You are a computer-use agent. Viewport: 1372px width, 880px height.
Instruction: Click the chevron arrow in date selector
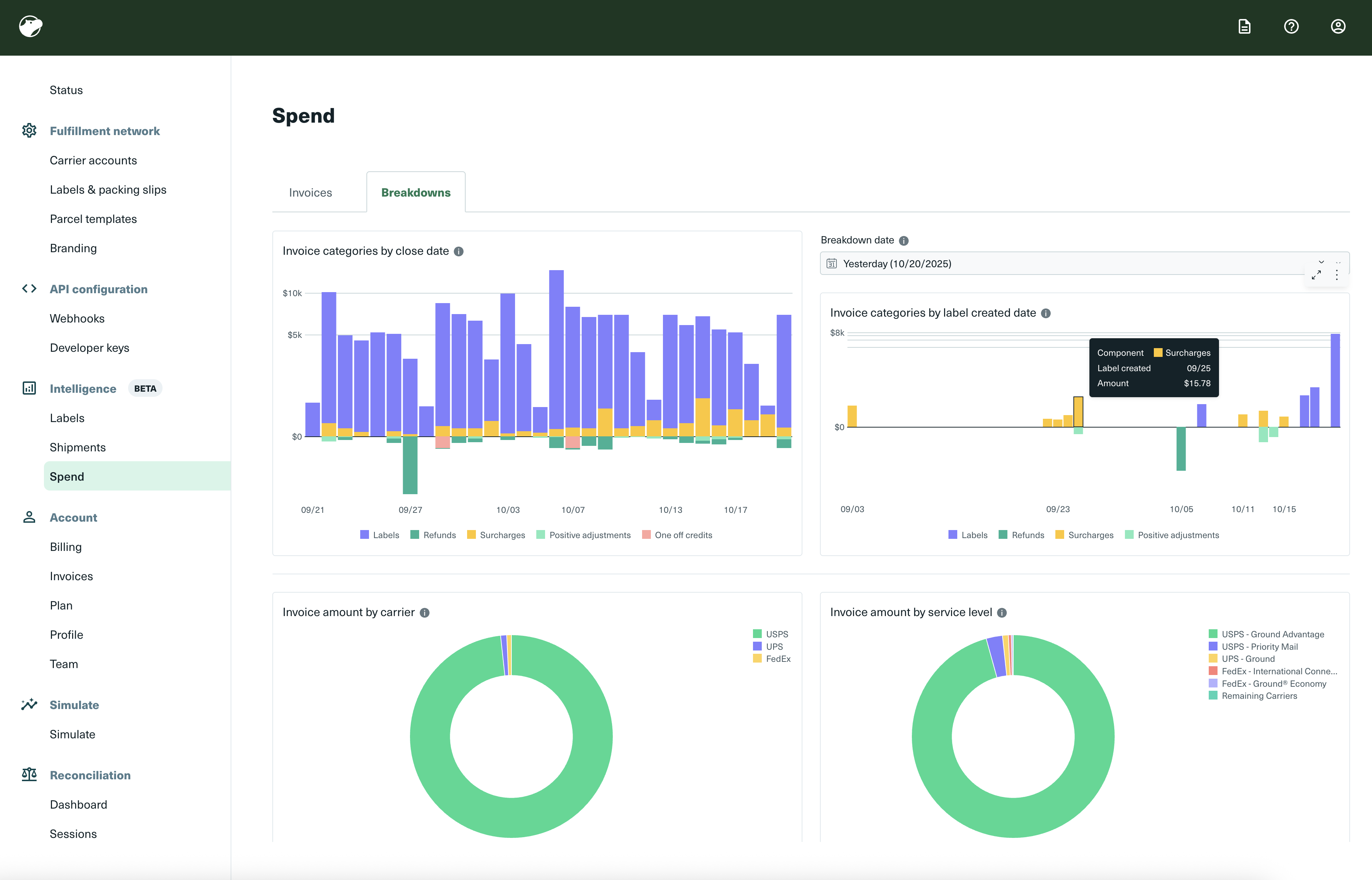(x=1321, y=262)
